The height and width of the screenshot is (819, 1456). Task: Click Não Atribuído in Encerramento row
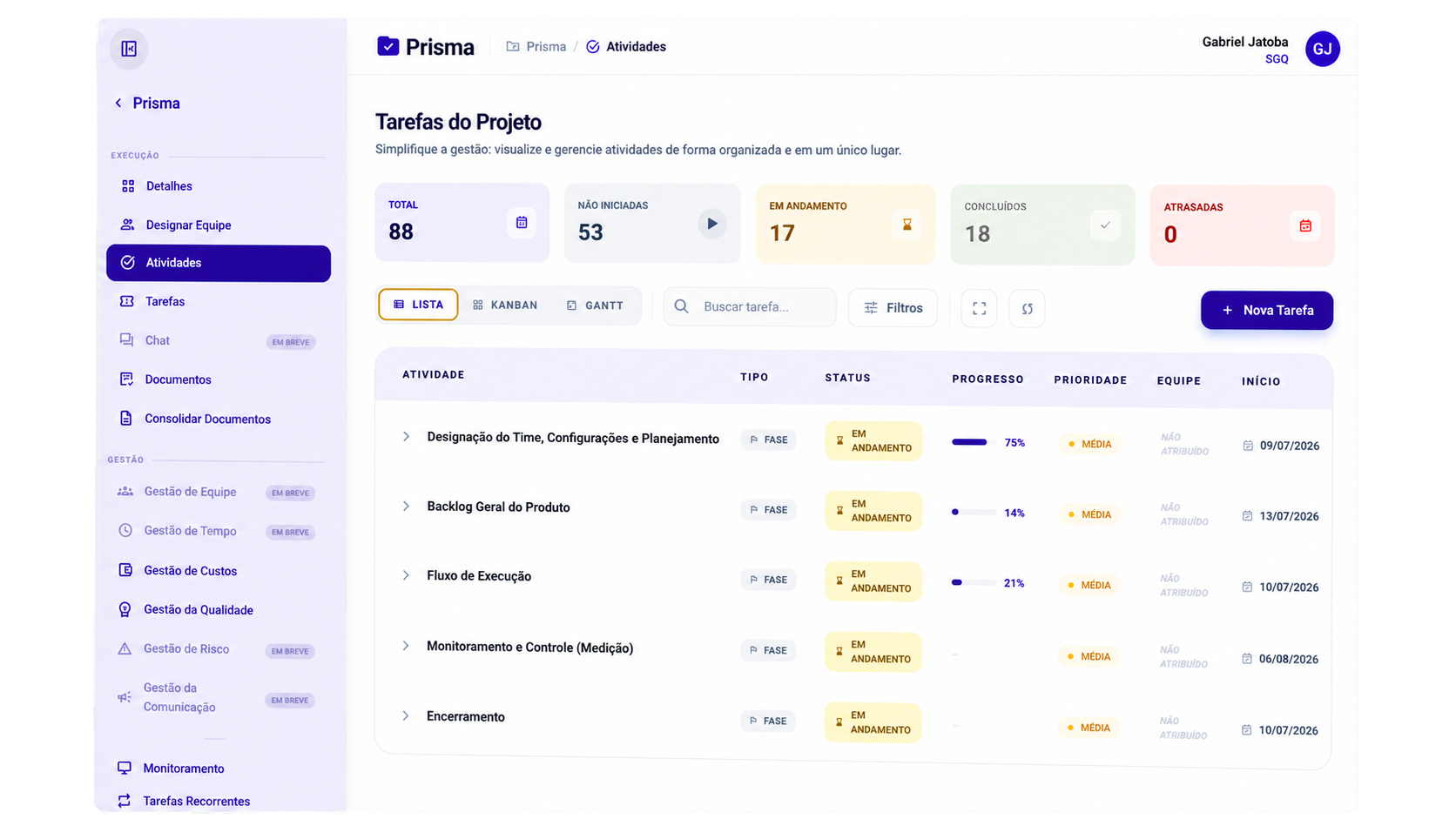1183,728
